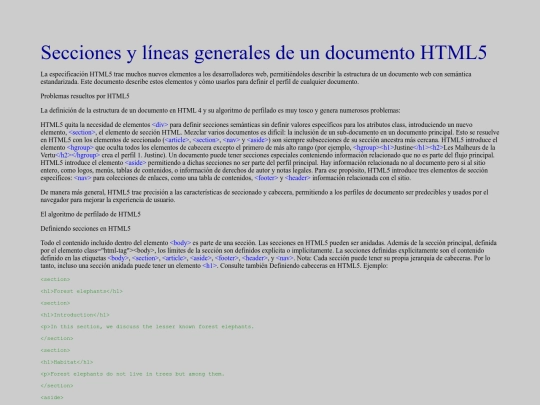Click paragraph starting 'De manera más general'
This screenshot has width=540, height=405.
pyautogui.click(x=264, y=196)
